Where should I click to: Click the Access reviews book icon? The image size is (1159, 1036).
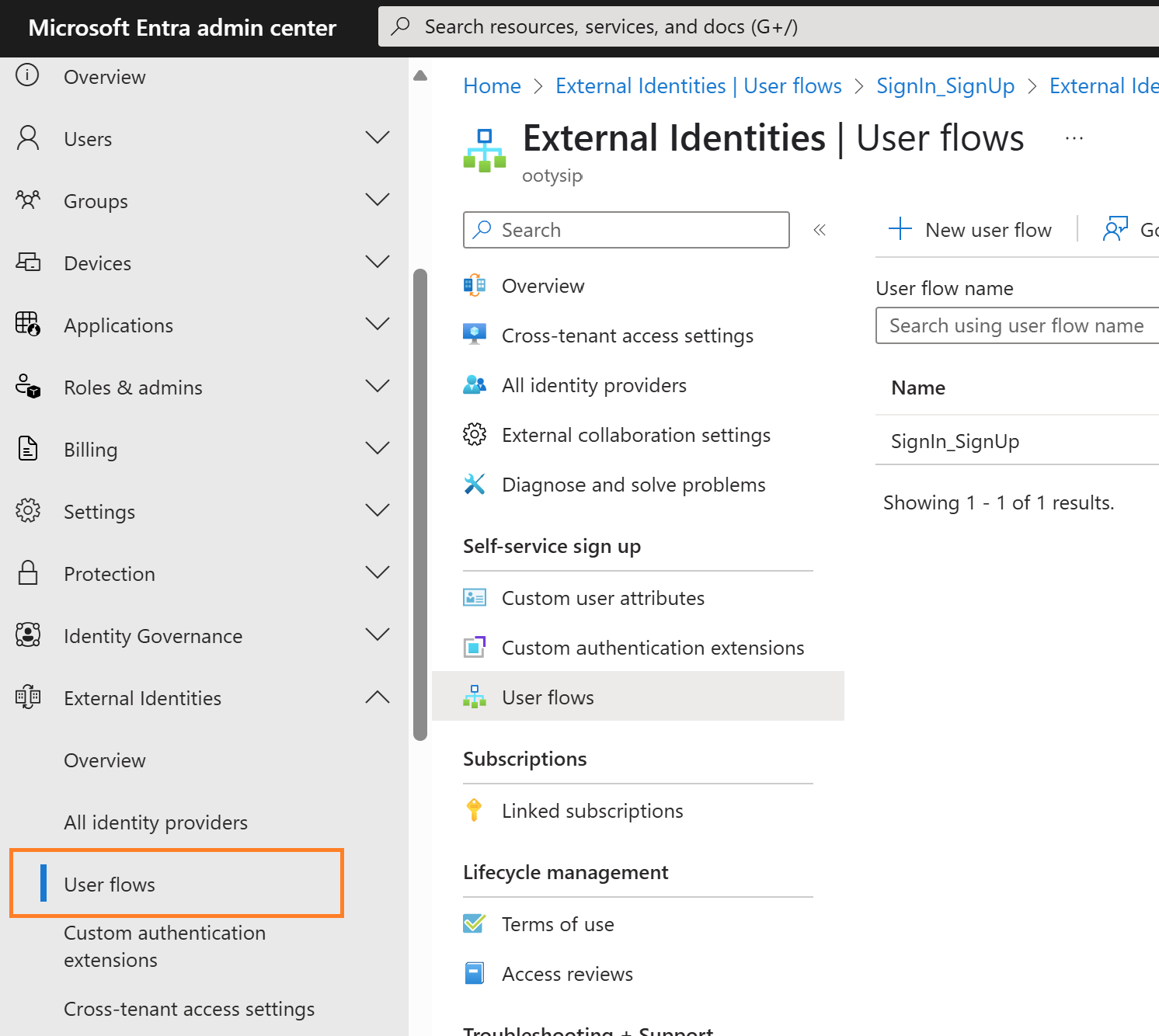tap(475, 973)
